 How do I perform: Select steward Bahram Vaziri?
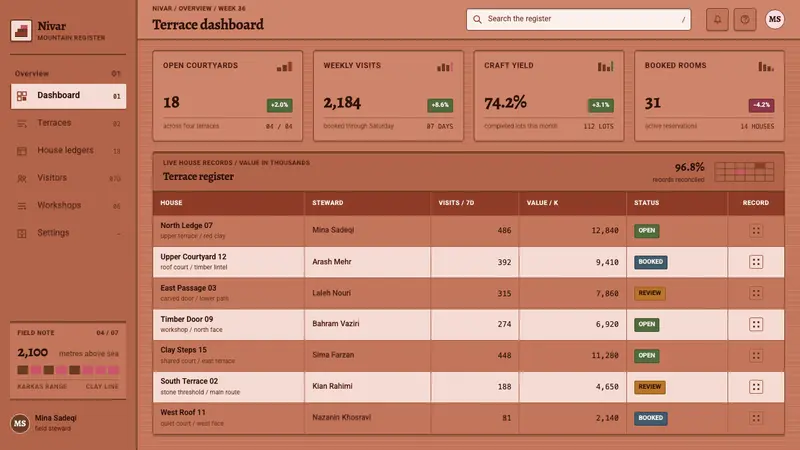pyautogui.click(x=335, y=323)
